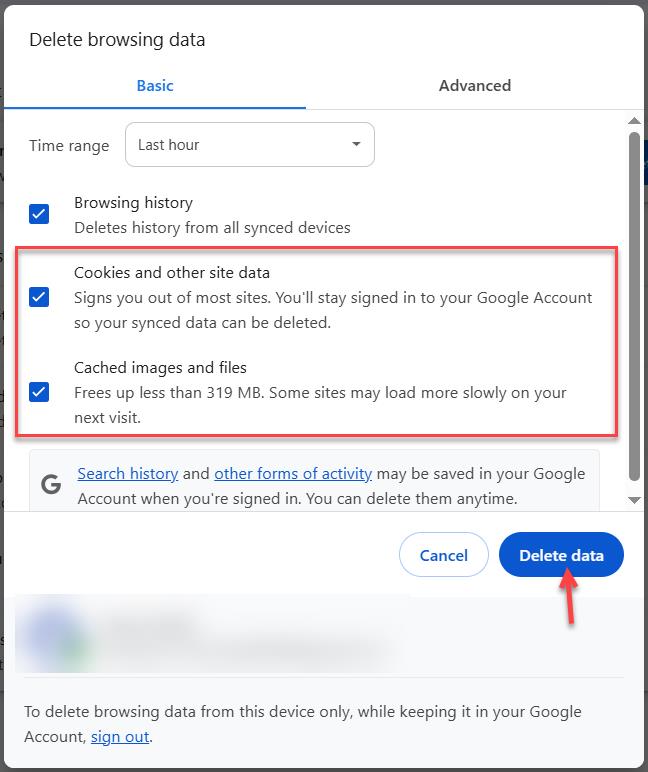Click the Time range dropdown arrow
Image resolution: width=648 pixels, height=772 pixels.
pyautogui.click(x=356, y=144)
